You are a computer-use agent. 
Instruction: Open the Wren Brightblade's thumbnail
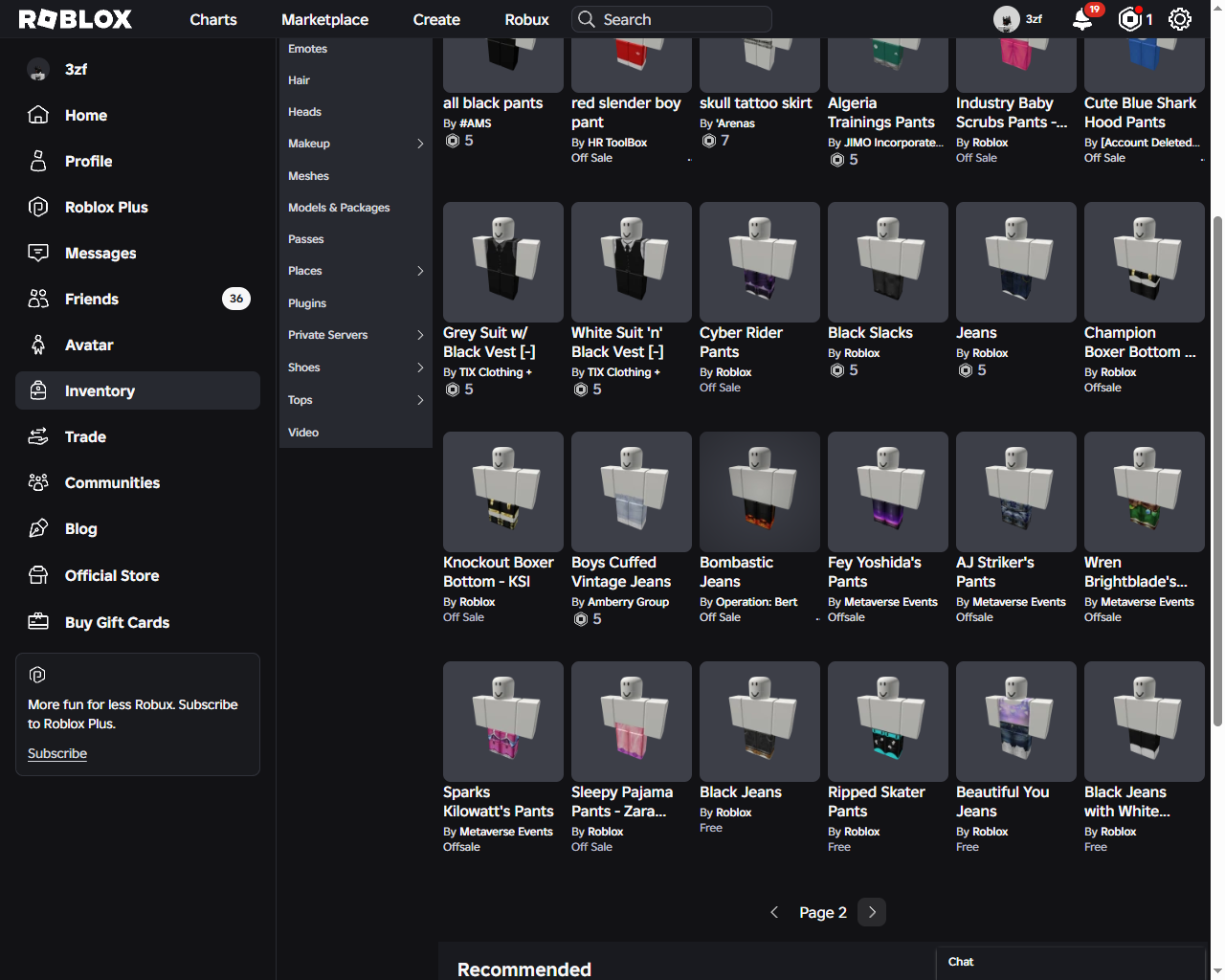click(x=1145, y=492)
